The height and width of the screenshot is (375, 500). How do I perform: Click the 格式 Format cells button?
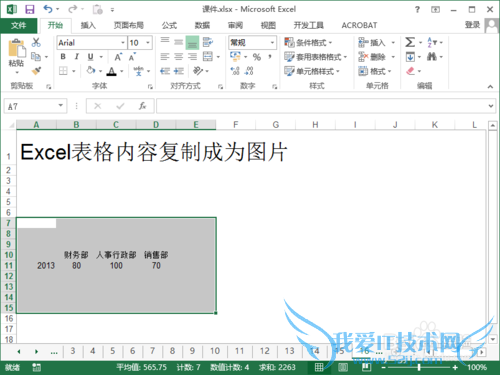pyautogui.click(x=375, y=71)
